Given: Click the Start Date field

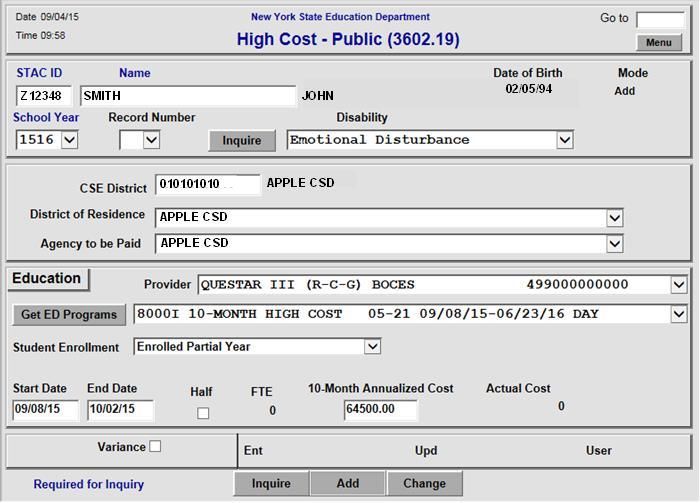Looking at the screenshot, I should [45, 410].
